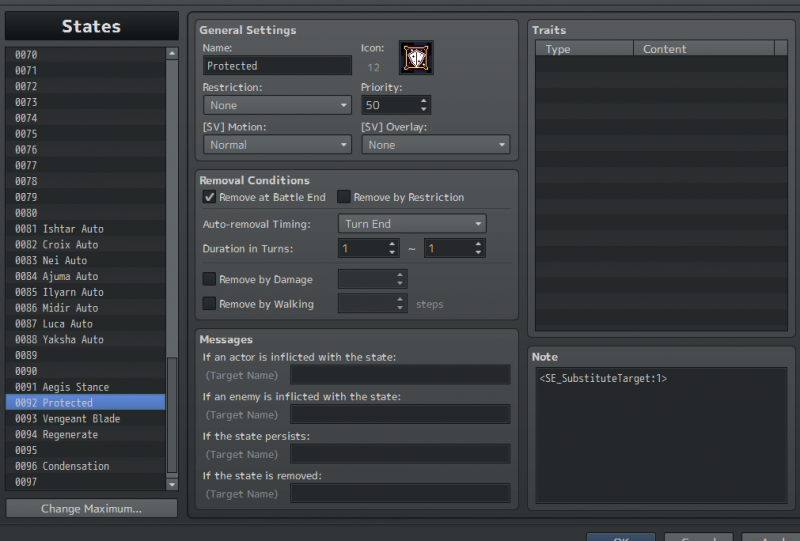Screen dimensions: 800x541
Task: Click the Priority number field
Action: (390, 105)
